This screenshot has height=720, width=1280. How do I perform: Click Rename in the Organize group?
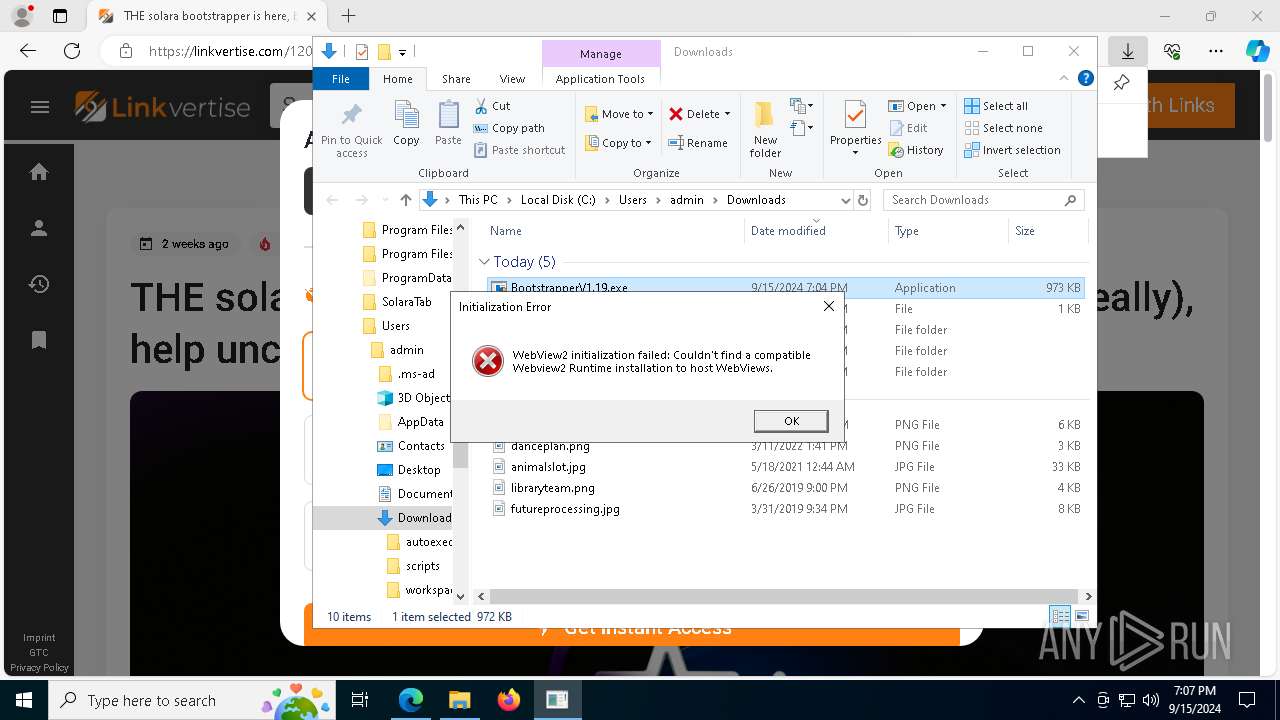click(698, 143)
